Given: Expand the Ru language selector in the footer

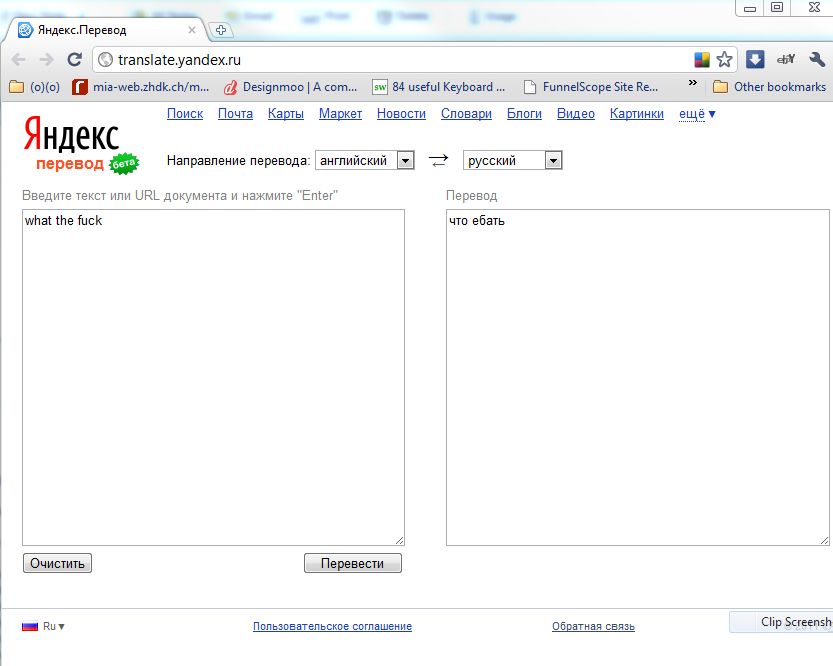Looking at the screenshot, I should coord(44,627).
